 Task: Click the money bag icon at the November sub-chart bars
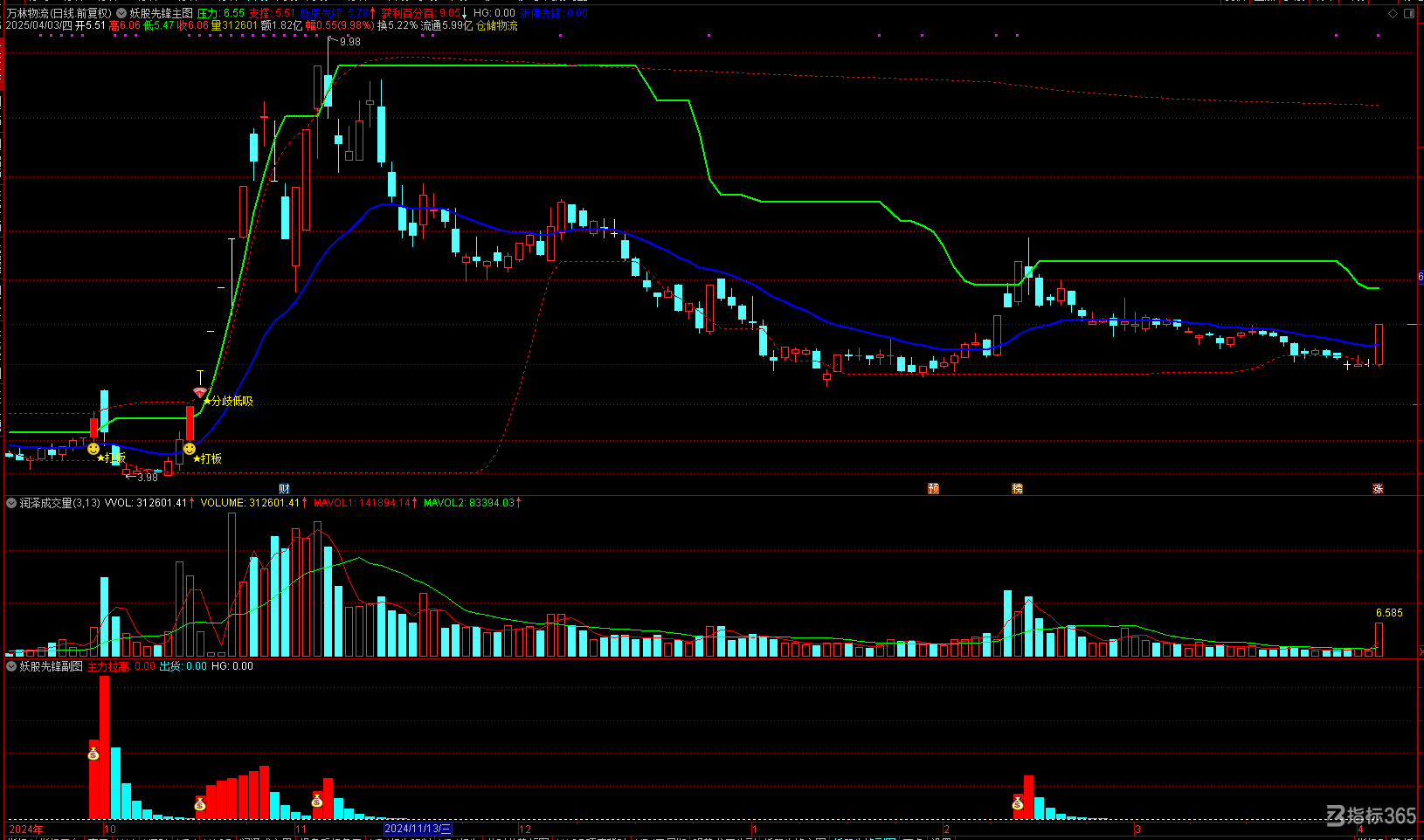click(317, 801)
